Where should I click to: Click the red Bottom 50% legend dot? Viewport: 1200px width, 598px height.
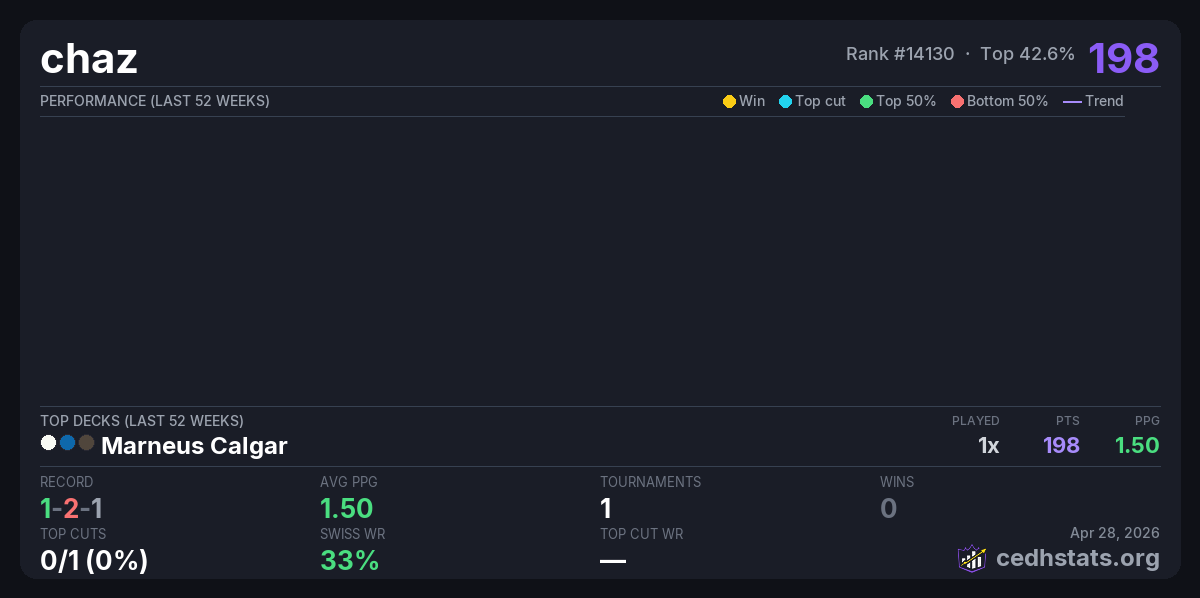957,101
